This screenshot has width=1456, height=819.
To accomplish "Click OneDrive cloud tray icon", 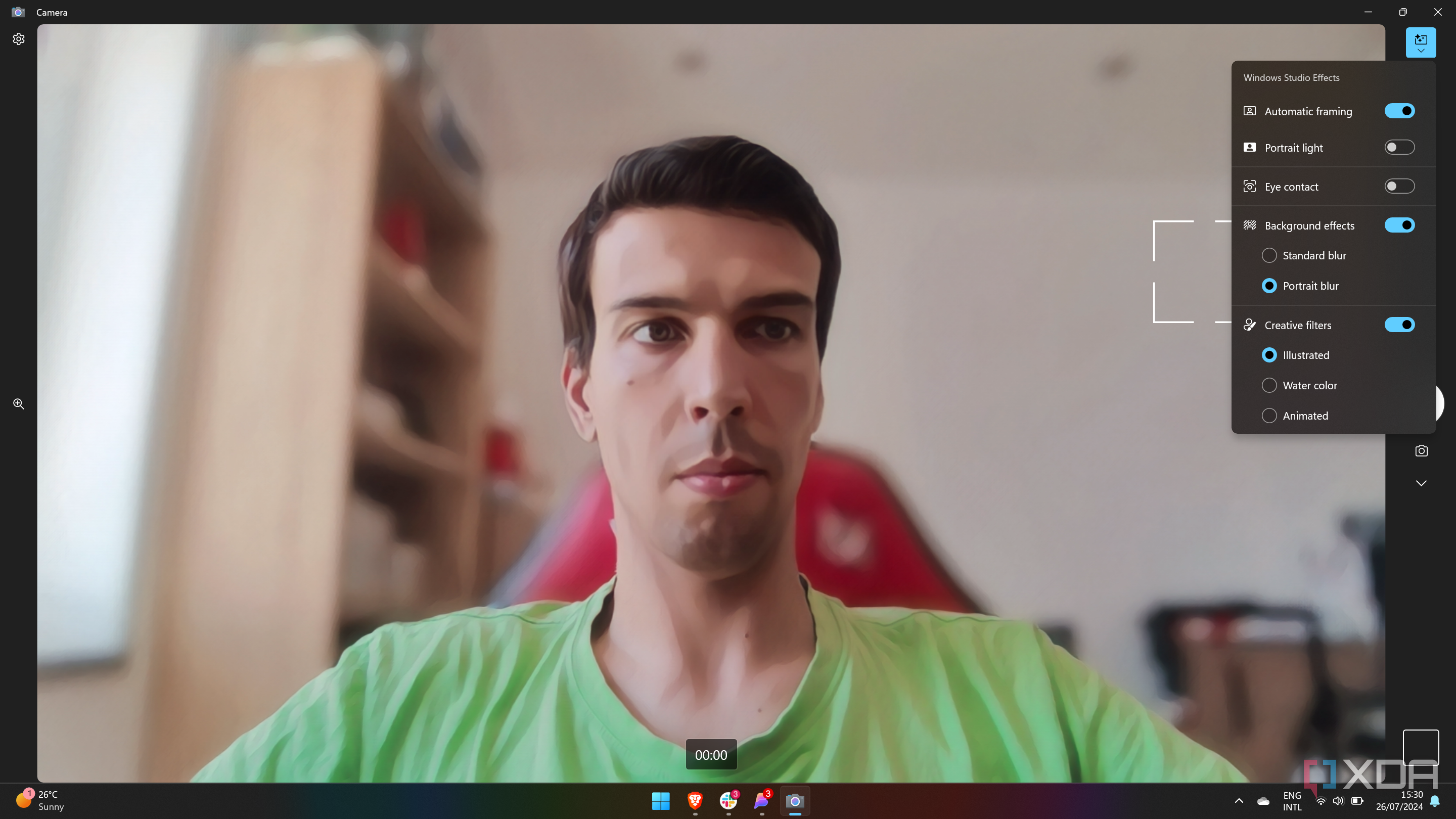I will [1263, 801].
